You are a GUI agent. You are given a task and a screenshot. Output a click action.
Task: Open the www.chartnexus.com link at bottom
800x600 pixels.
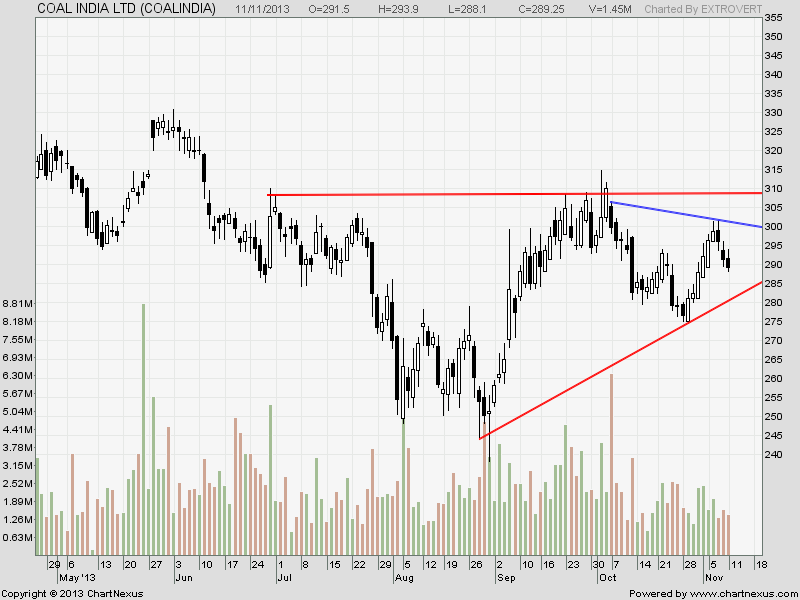pos(740,593)
